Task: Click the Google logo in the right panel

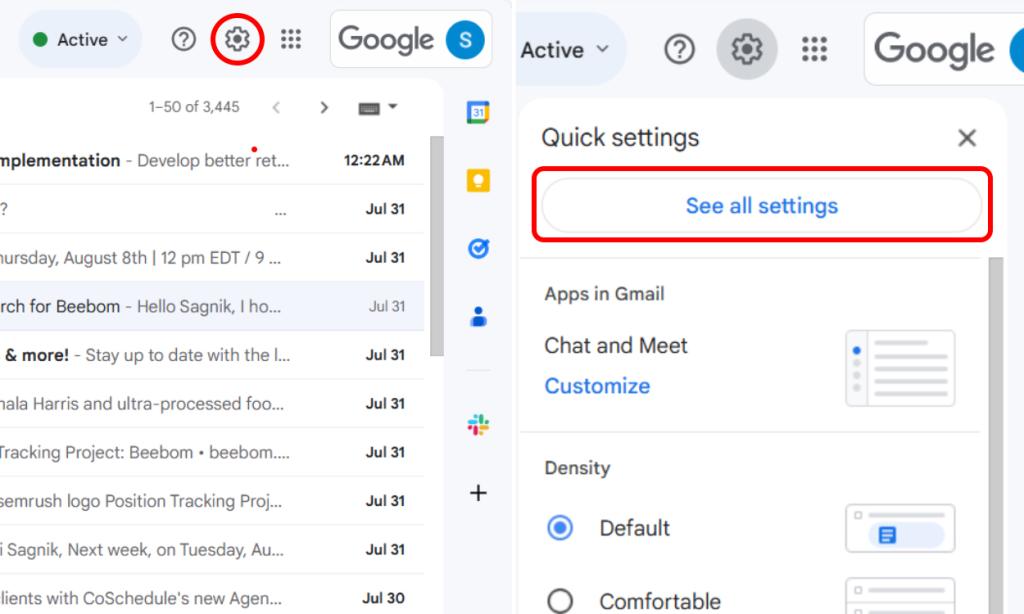Action: [934, 50]
